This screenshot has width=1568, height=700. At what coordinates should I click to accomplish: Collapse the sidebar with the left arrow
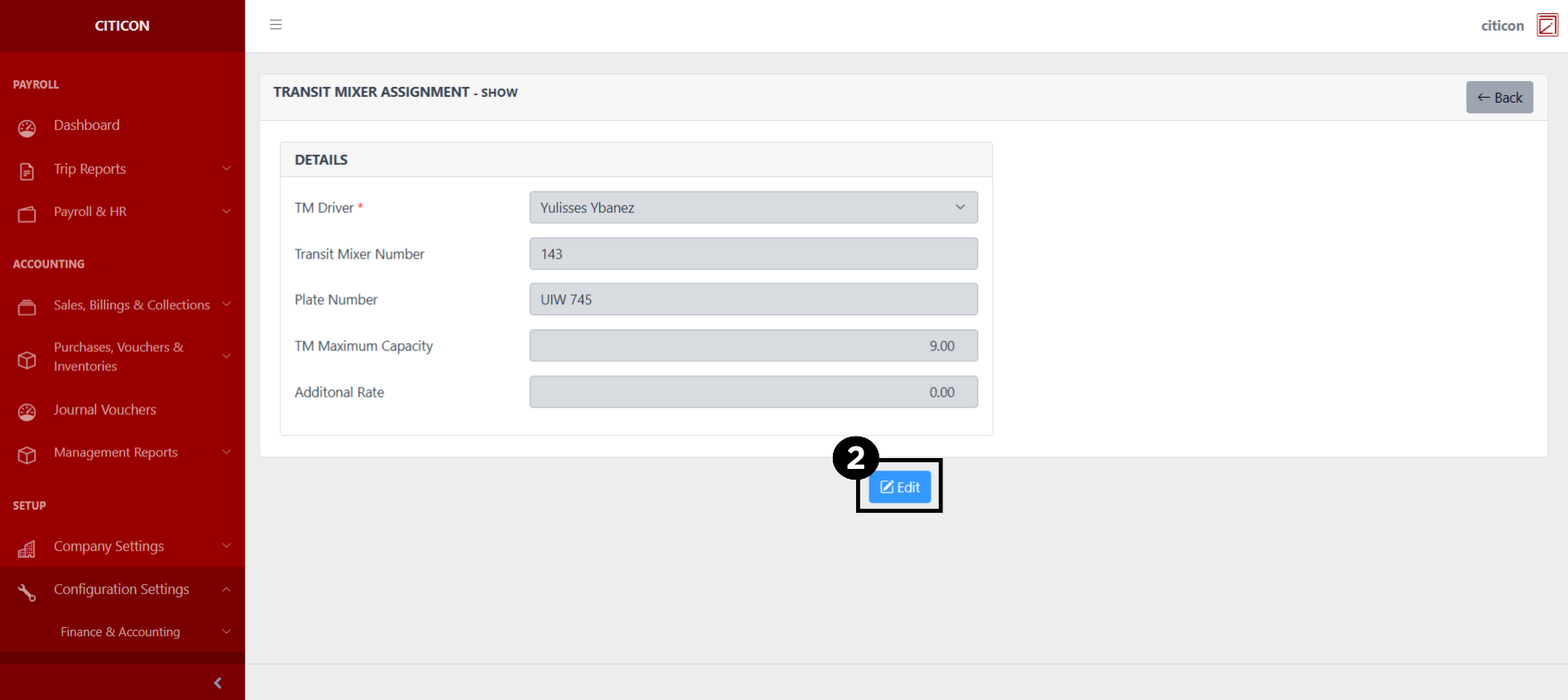point(218,683)
